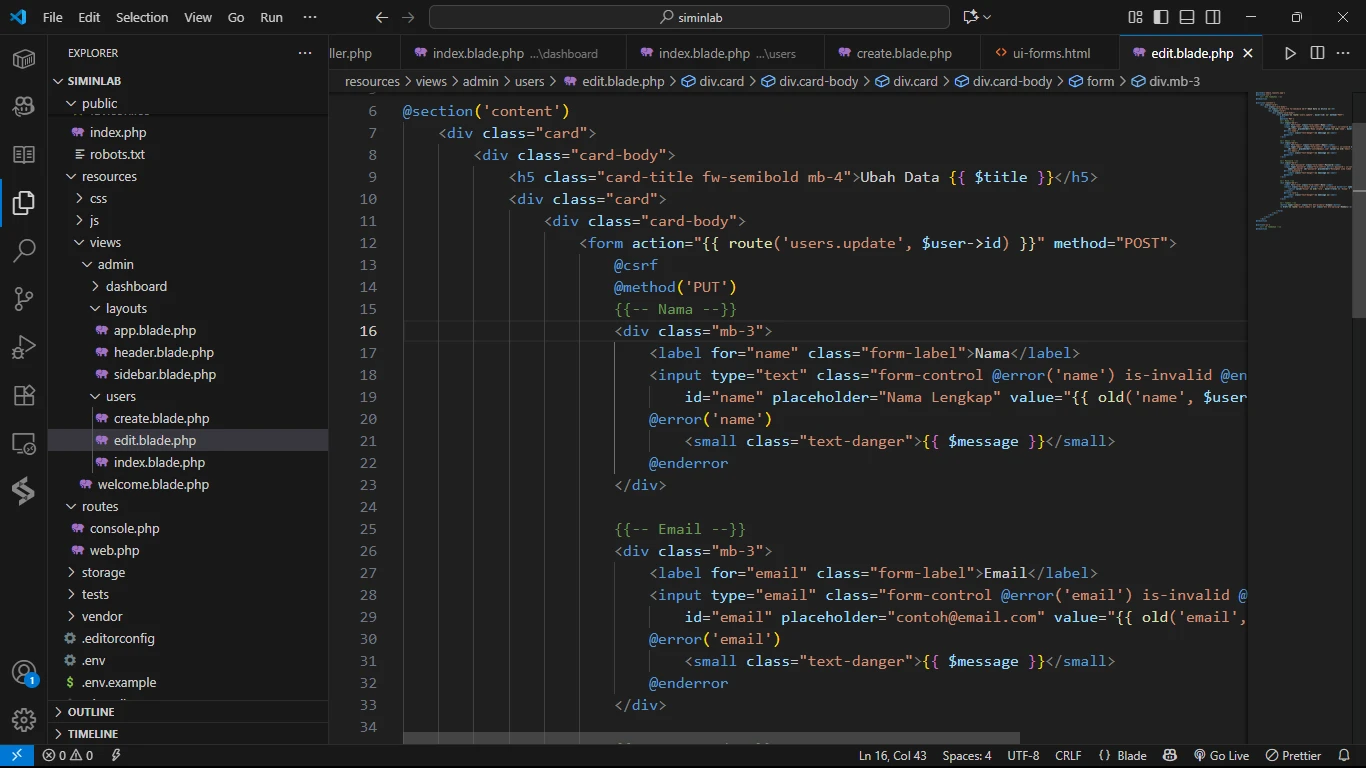
Task: Click the Blade language mode indicator
Action: click(1122, 756)
